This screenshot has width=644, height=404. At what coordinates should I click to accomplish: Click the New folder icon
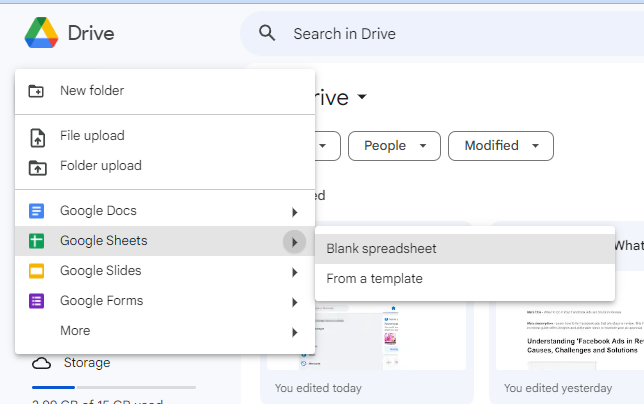(x=36, y=91)
